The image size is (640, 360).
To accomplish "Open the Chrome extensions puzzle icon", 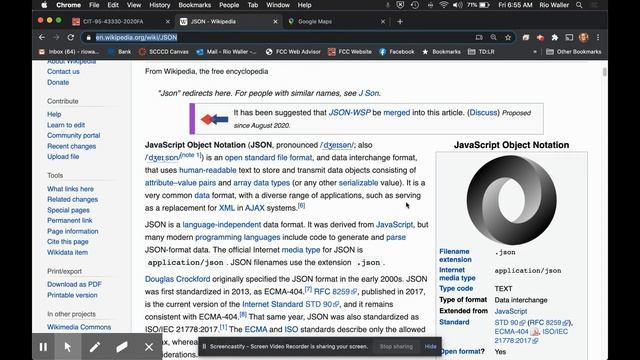I will click(x=555, y=38).
